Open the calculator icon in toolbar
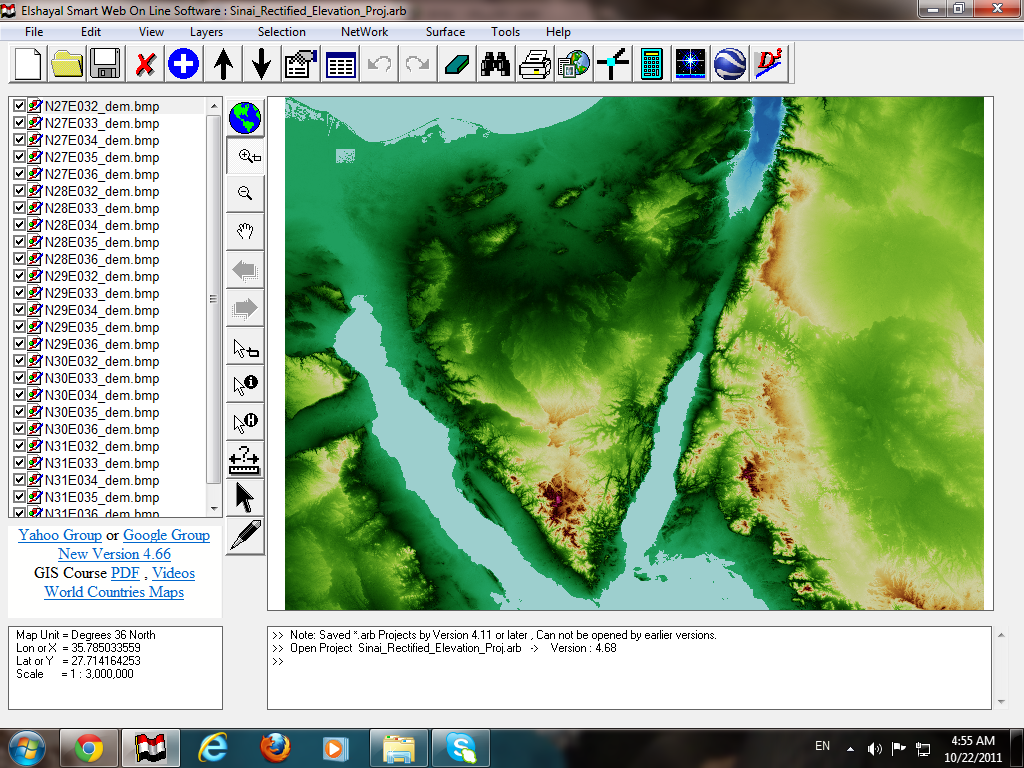This screenshot has height=768, width=1024. click(x=652, y=64)
